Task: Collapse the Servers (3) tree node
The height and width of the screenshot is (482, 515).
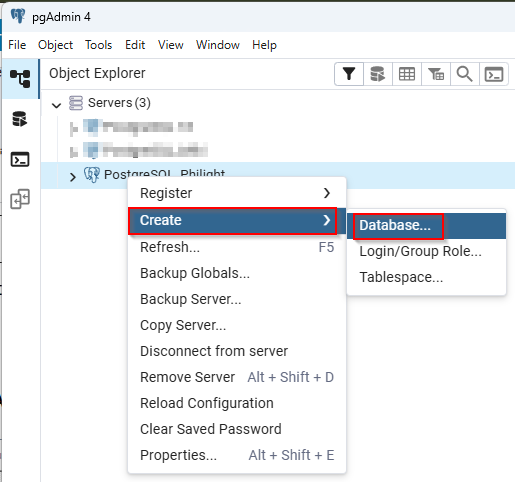Action: (x=57, y=106)
